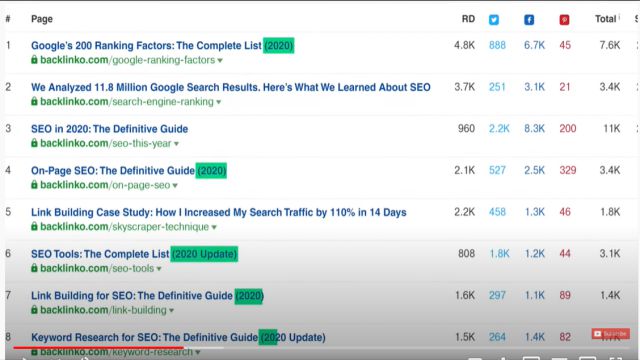
Task: Open the on-page-seo URL dropdown caret
Action: 175,185
